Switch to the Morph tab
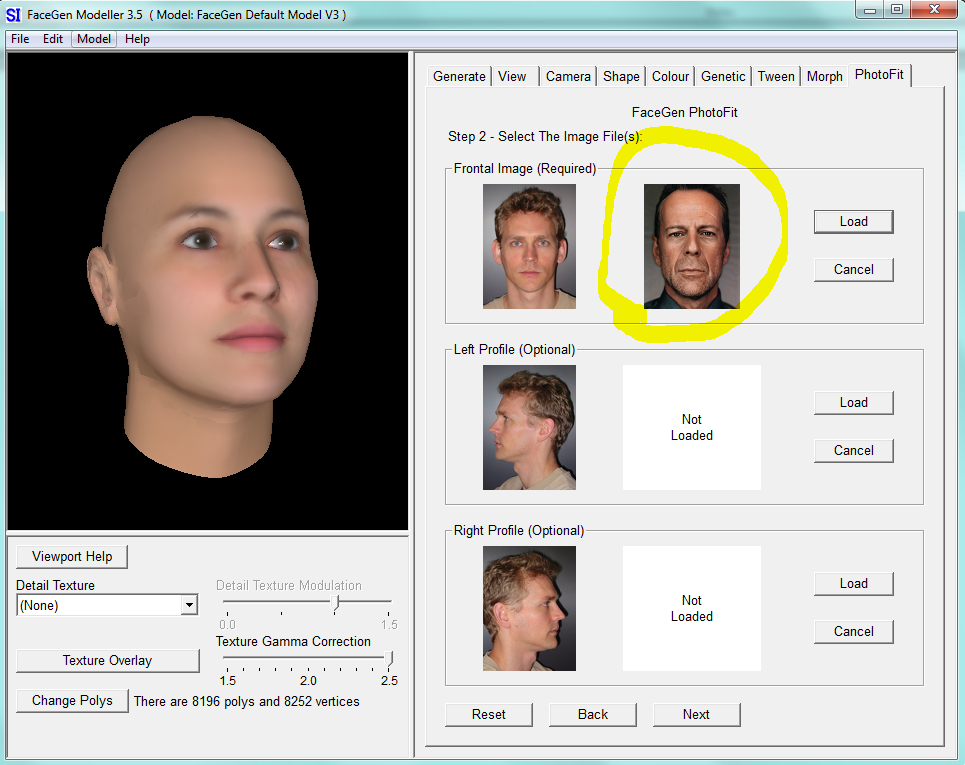 tap(824, 75)
